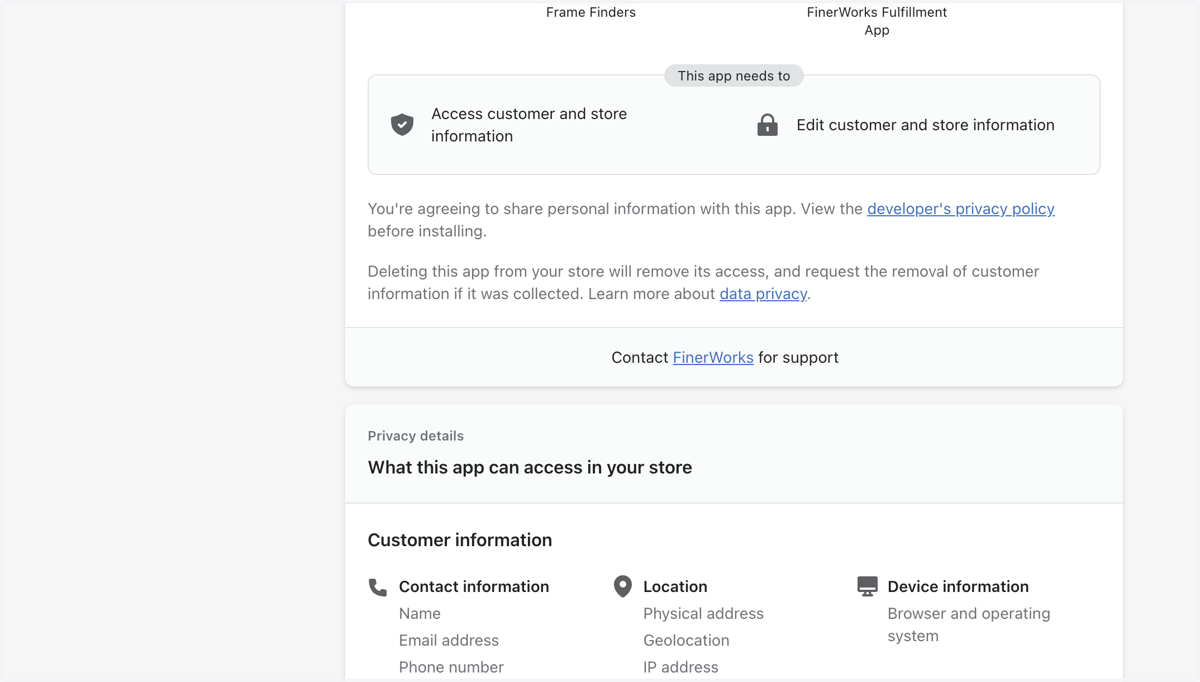This screenshot has width=1200, height=682.
Task: Select the 'FinerWorks Fulfillment App' label
Action: (x=877, y=21)
